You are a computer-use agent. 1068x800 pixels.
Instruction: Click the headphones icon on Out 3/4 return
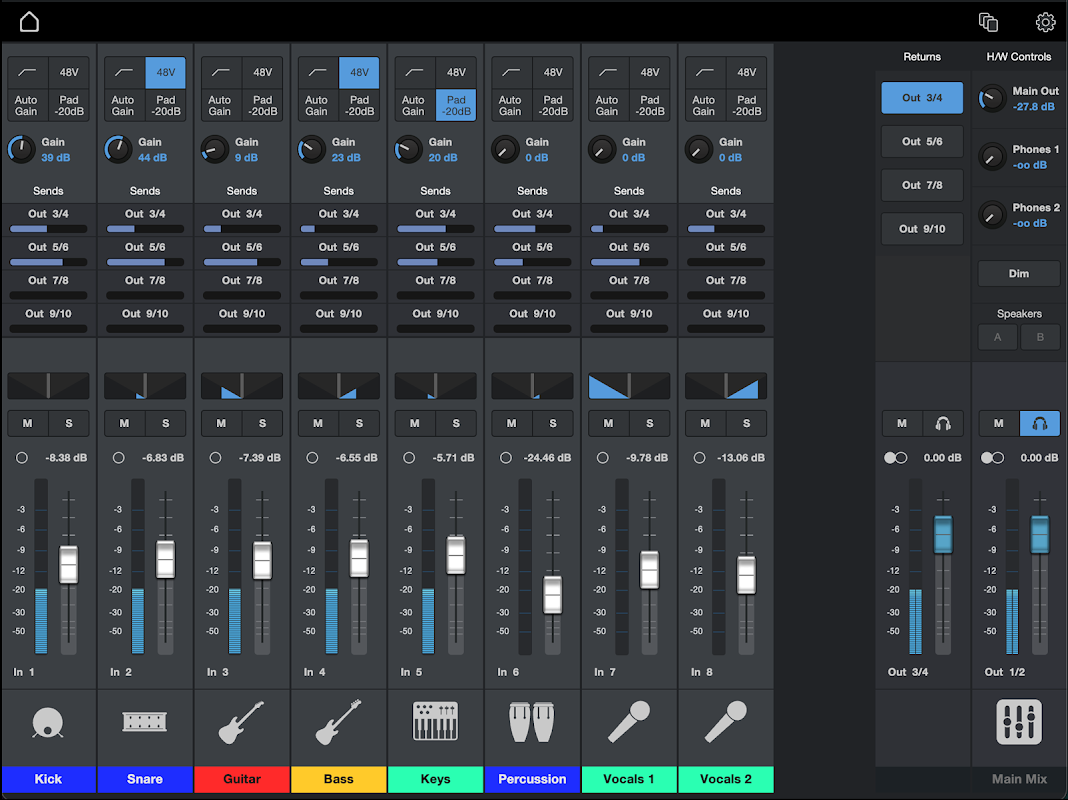pyautogui.click(x=942, y=424)
